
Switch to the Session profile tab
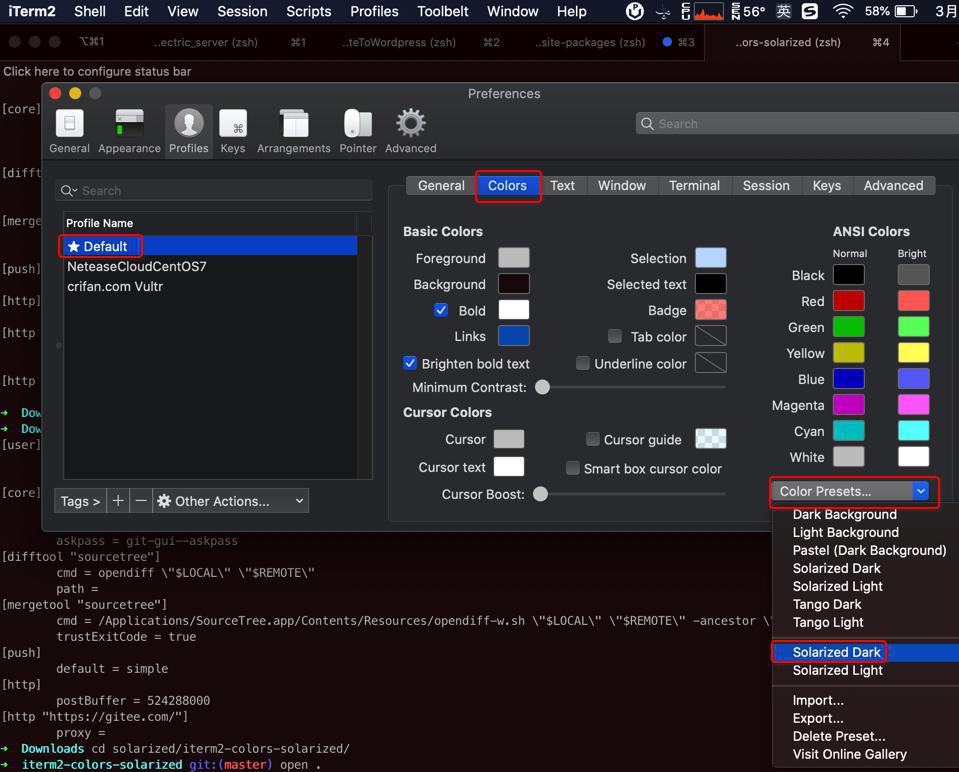point(766,185)
